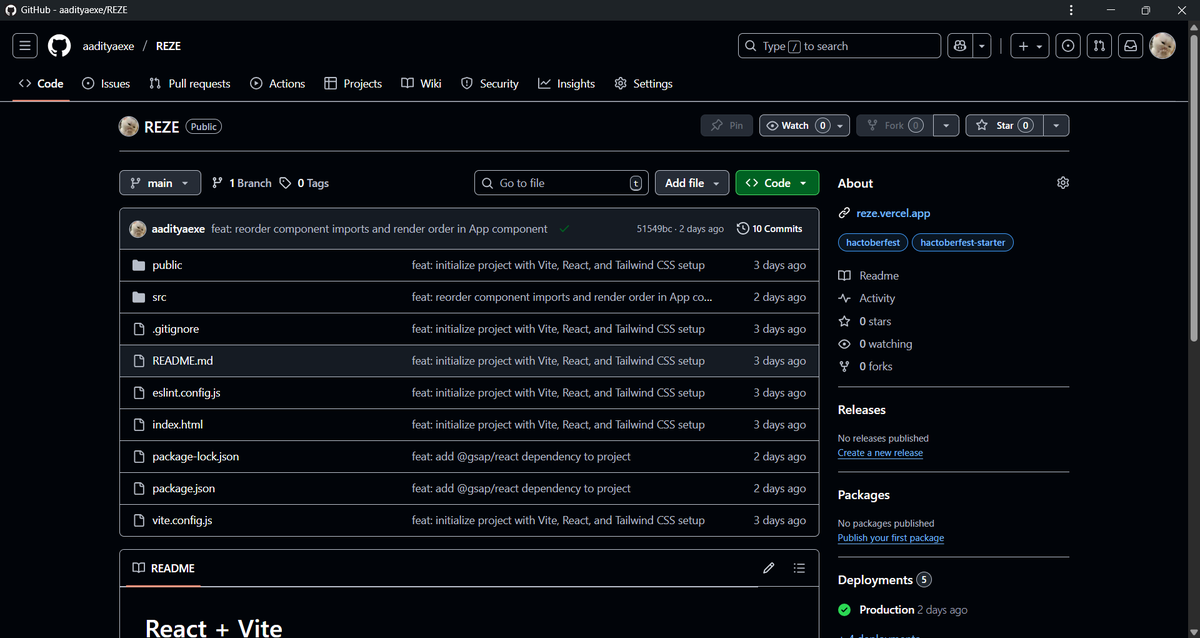This screenshot has width=1200, height=638.
Task: Open the package-lock.json file
Action: [x=195, y=457]
